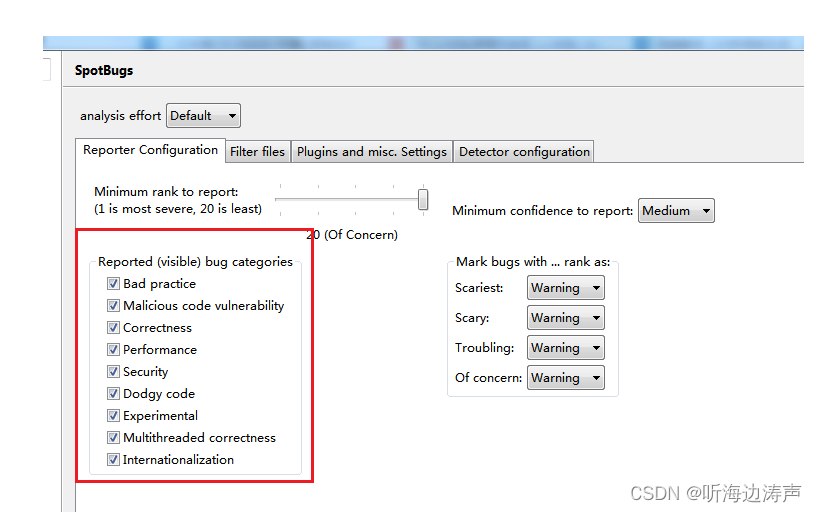Select the Reporter Configuration tab
The width and height of the screenshot is (817, 512).
click(x=150, y=150)
